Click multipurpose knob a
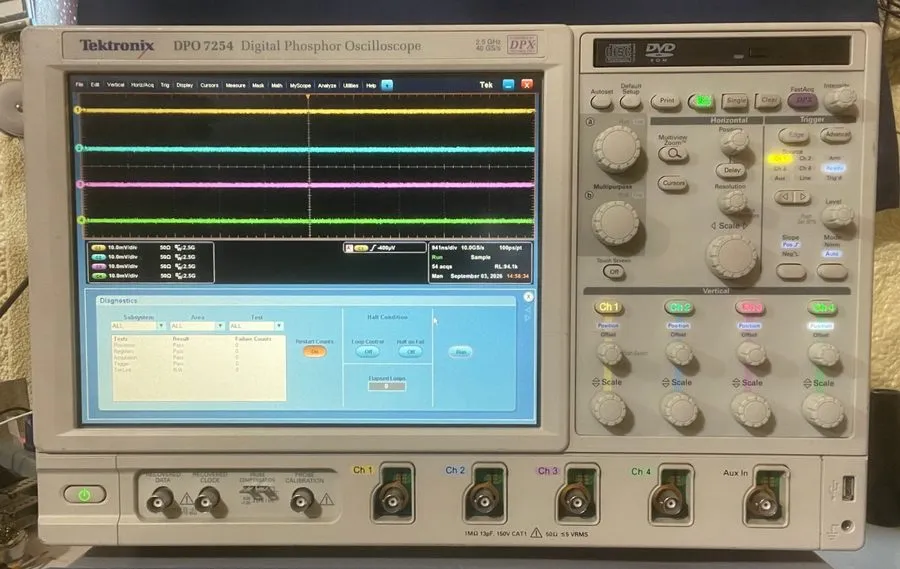Image resolution: width=900 pixels, height=569 pixels. (x=616, y=148)
